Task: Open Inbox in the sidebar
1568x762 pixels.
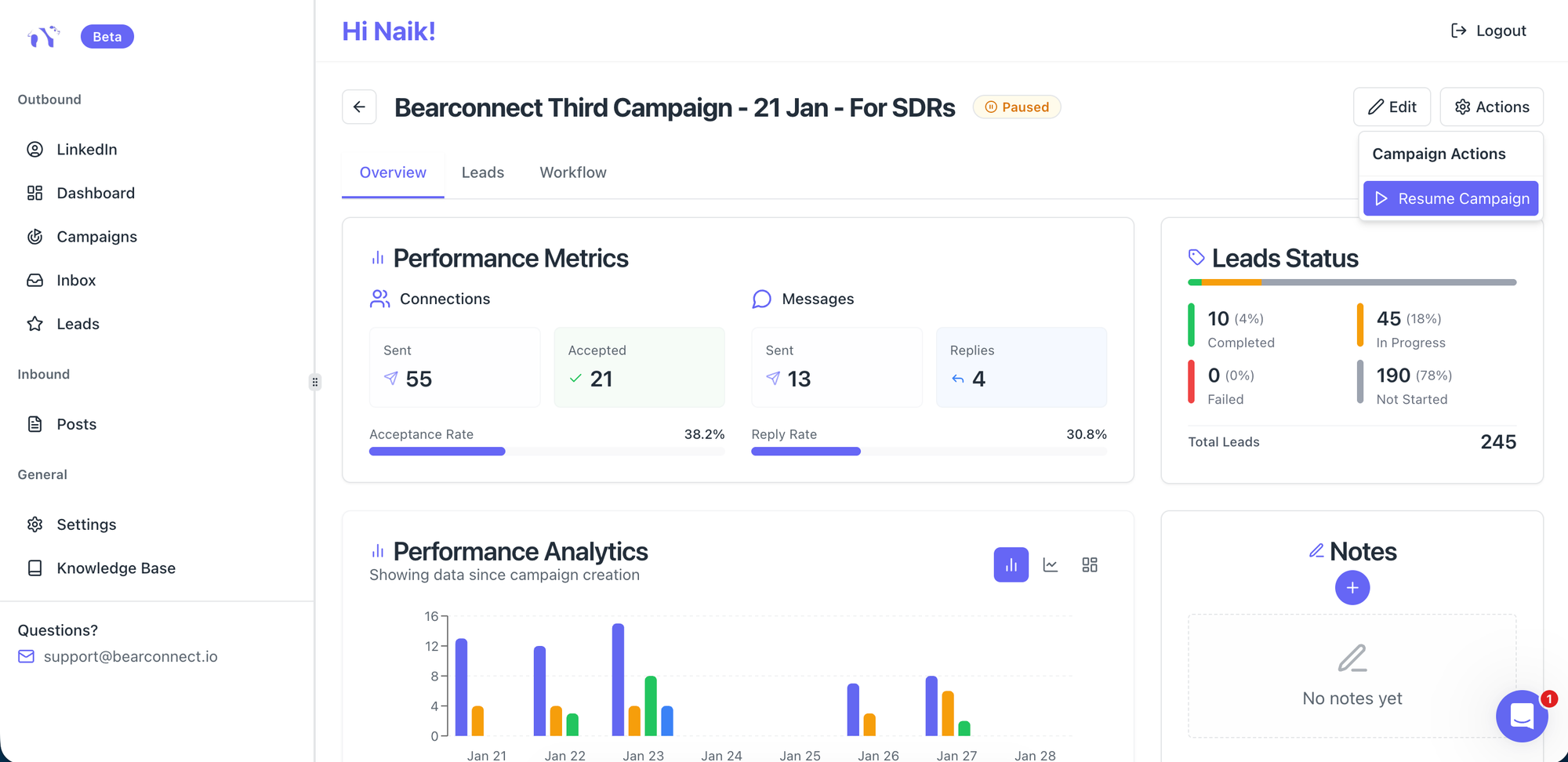Action: click(x=76, y=281)
